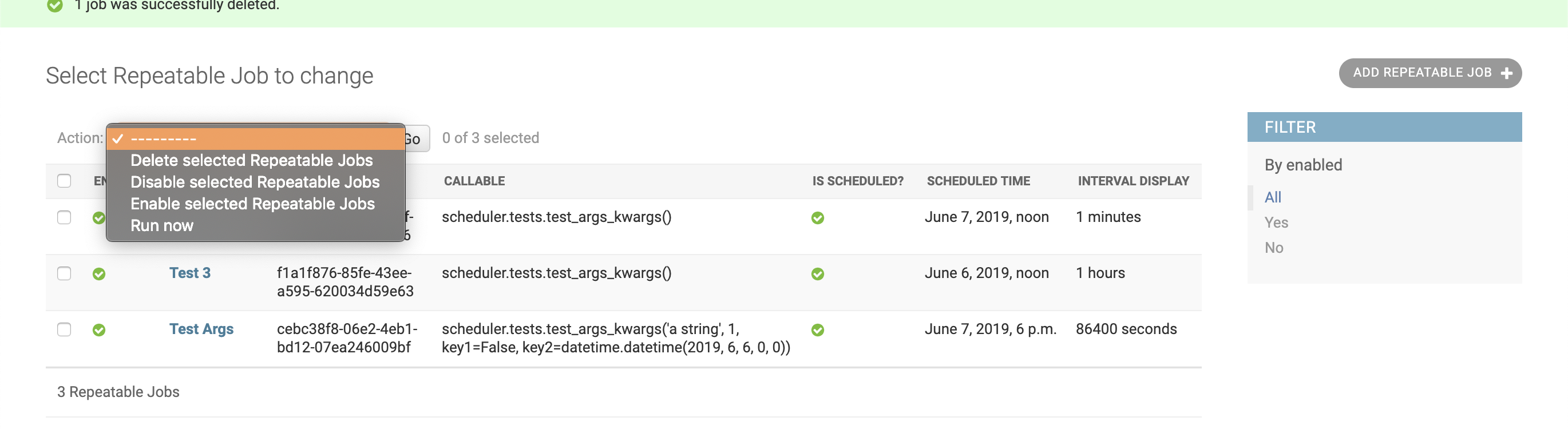Select Enable selected Repeatable Jobs entry
This screenshot has width=1568, height=429.
click(252, 204)
